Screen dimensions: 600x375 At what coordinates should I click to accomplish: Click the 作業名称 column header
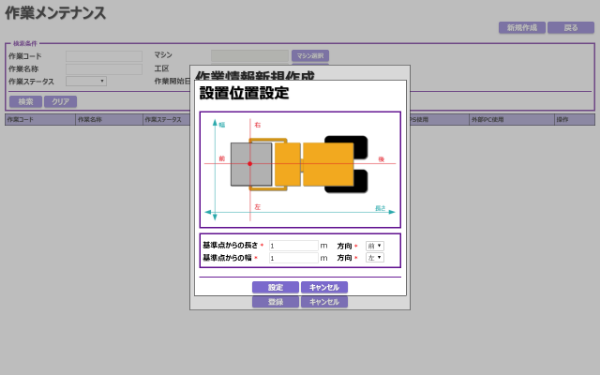click(x=109, y=120)
